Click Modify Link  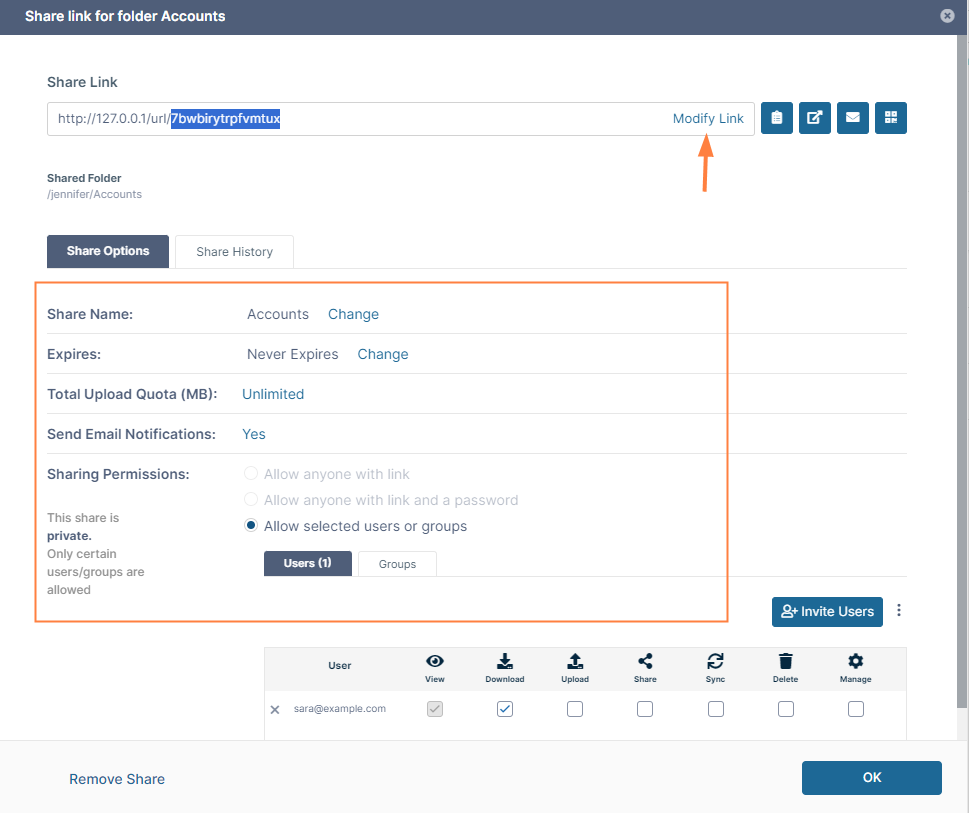coord(708,119)
